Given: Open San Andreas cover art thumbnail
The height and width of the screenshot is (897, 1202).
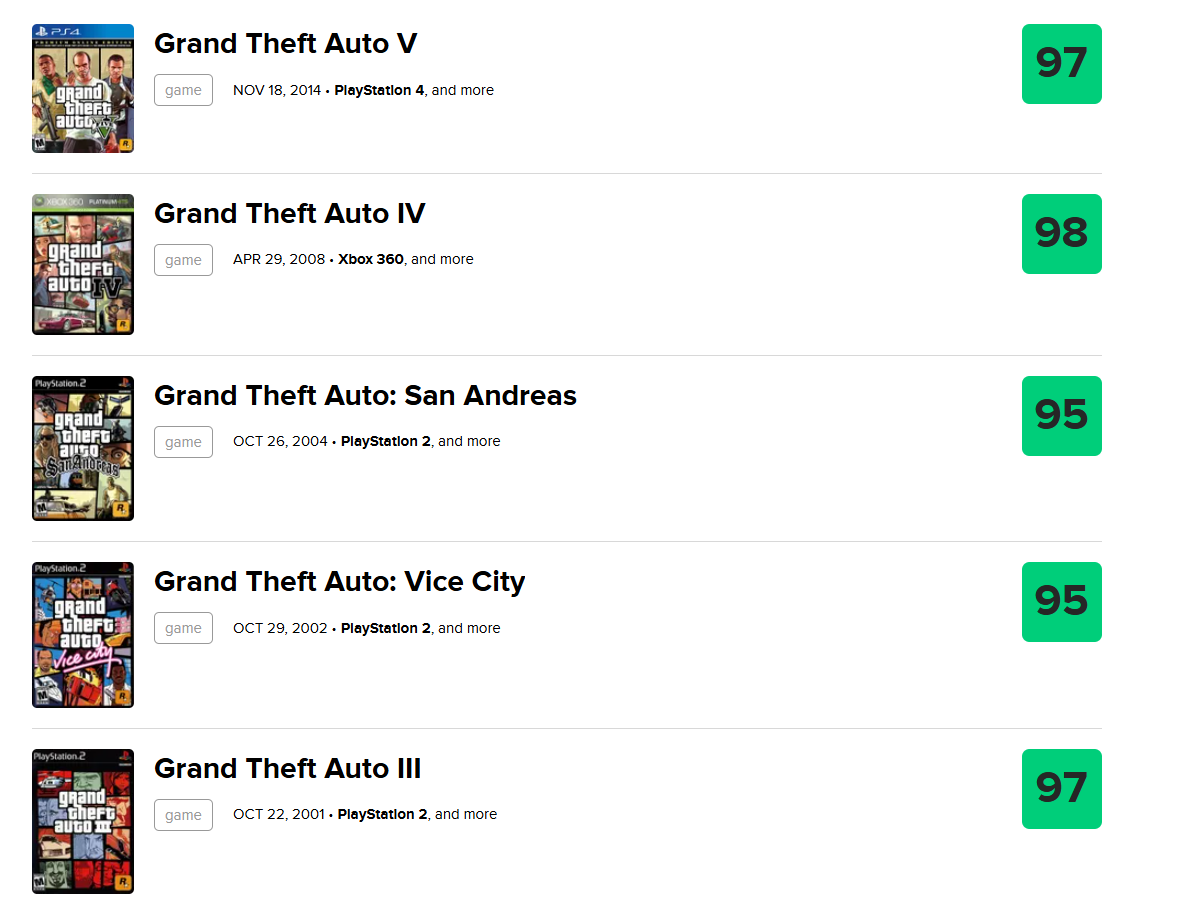Looking at the screenshot, I should pos(83,448).
